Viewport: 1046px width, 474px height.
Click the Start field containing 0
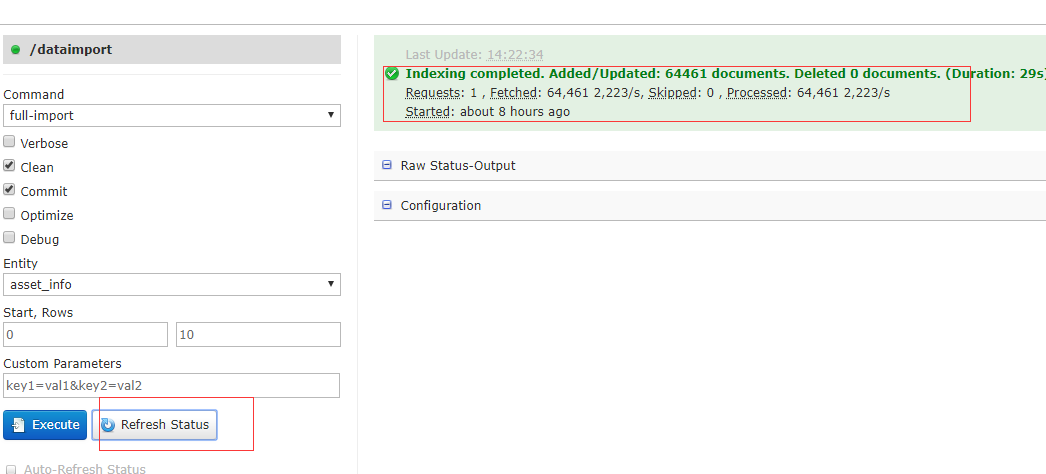(x=86, y=334)
